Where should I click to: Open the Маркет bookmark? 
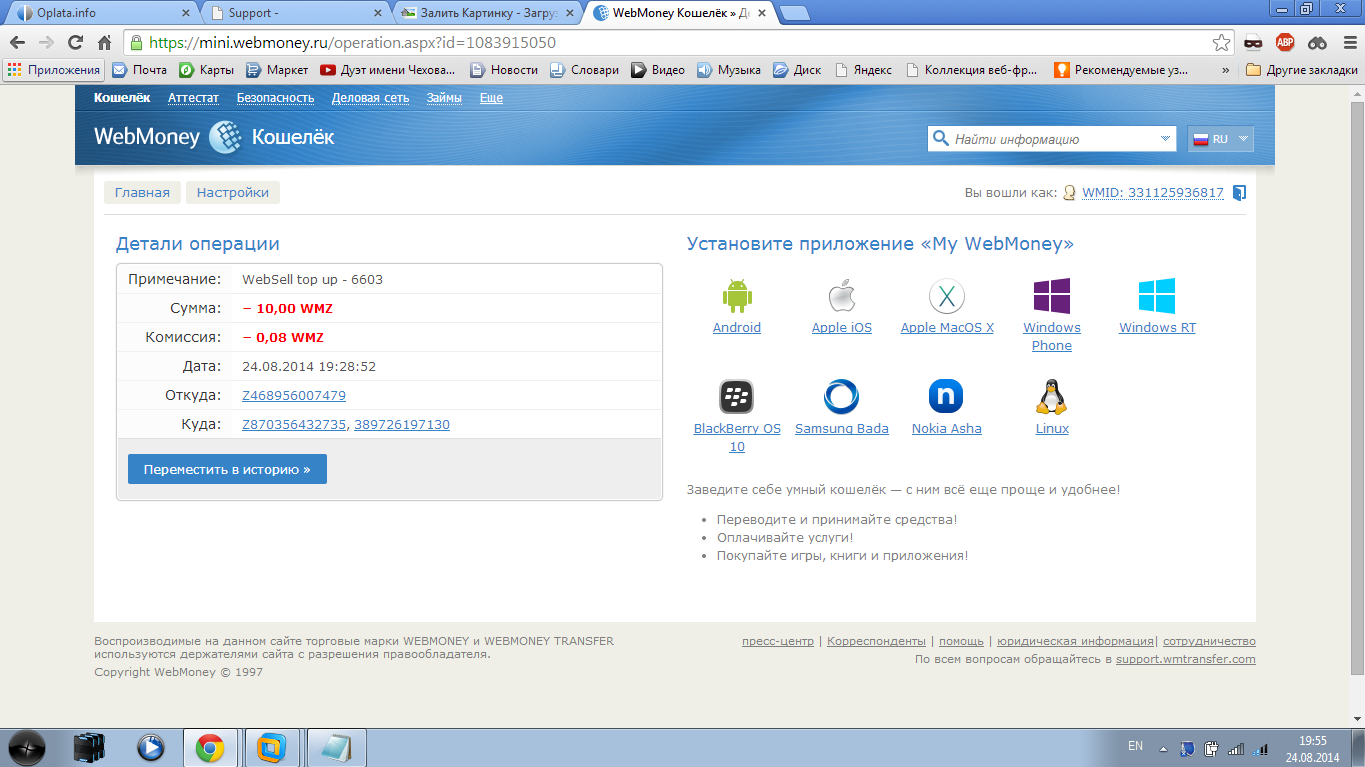277,70
